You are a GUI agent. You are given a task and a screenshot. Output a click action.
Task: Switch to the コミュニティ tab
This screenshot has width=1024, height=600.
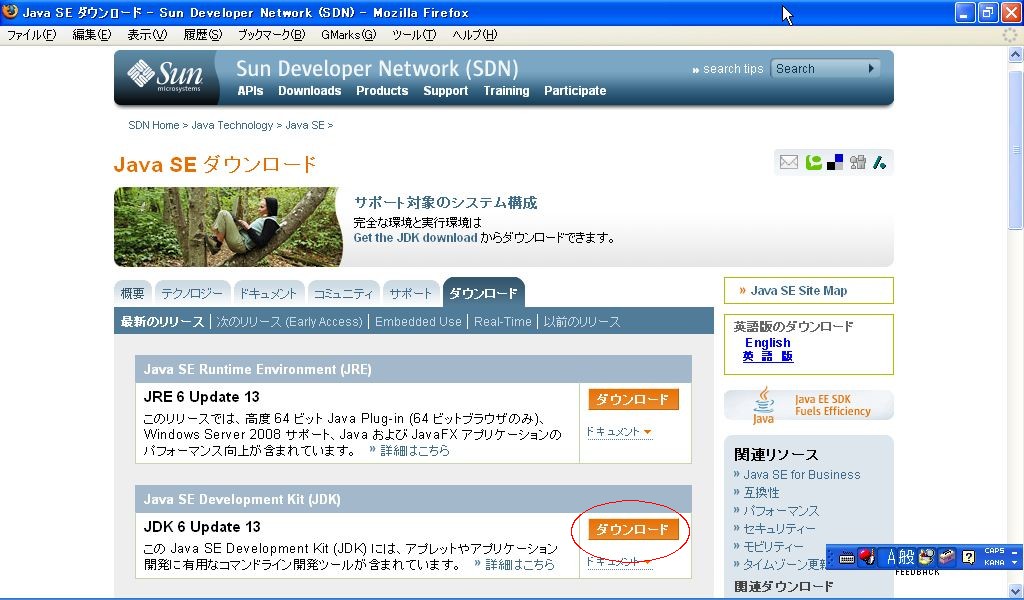pos(343,294)
